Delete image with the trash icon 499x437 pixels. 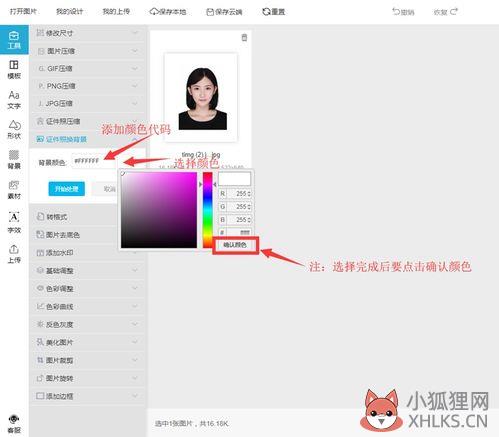point(244,38)
